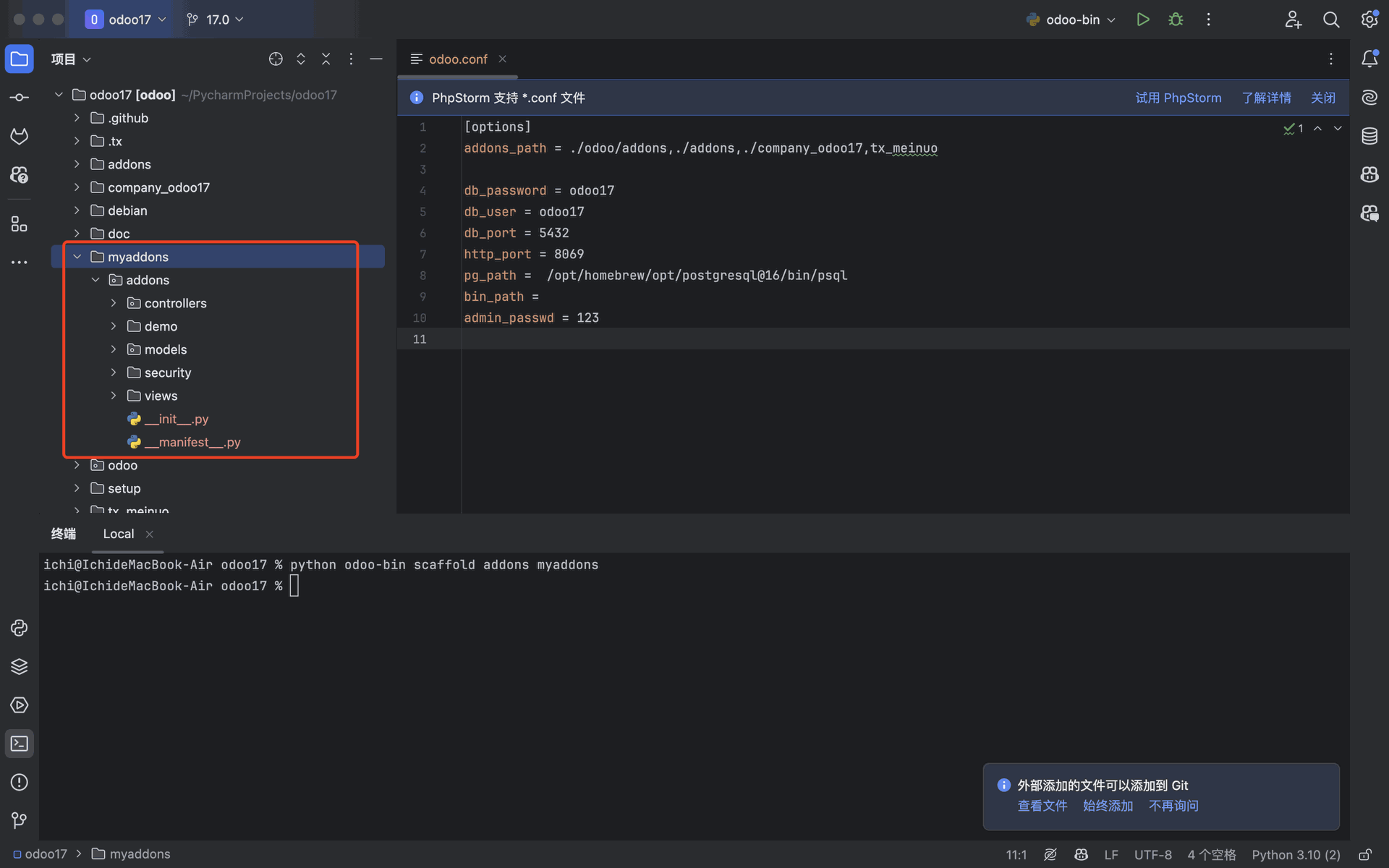1389x868 pixels.
Task: Click 始终添加 in Git notification
Action: click(1108, 806)
